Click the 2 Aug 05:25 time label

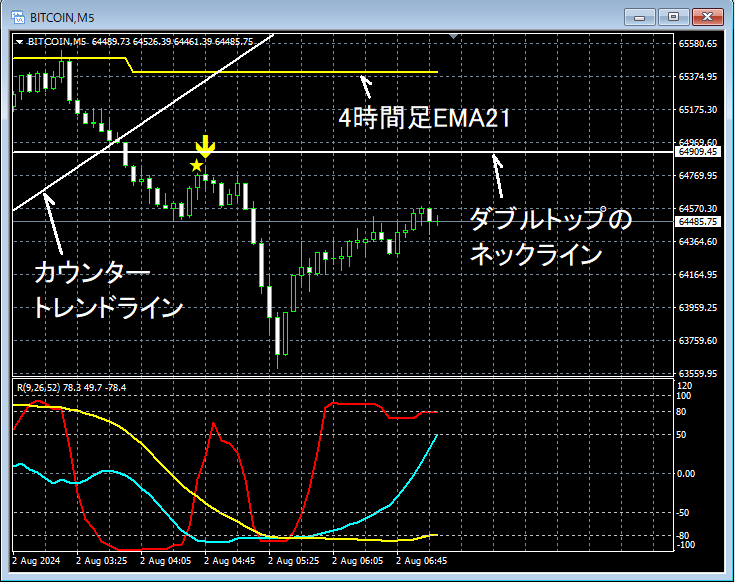tap(293, 561)
